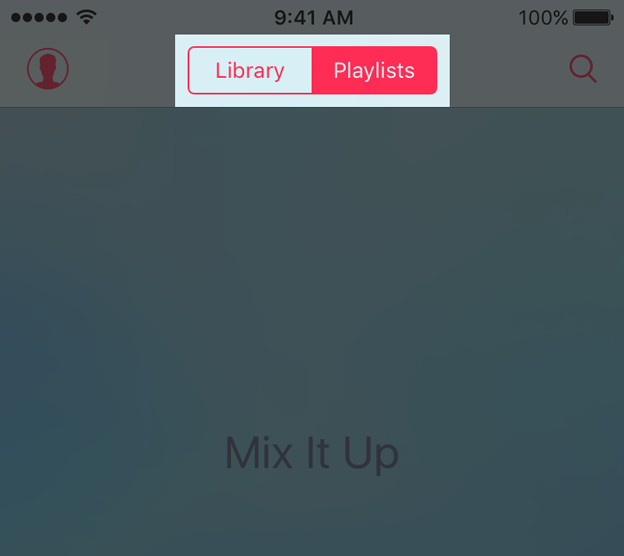Viewport: 624px width, 556px height.
Task: Click the 9:41 AM clock
Action: pos(314,18)
